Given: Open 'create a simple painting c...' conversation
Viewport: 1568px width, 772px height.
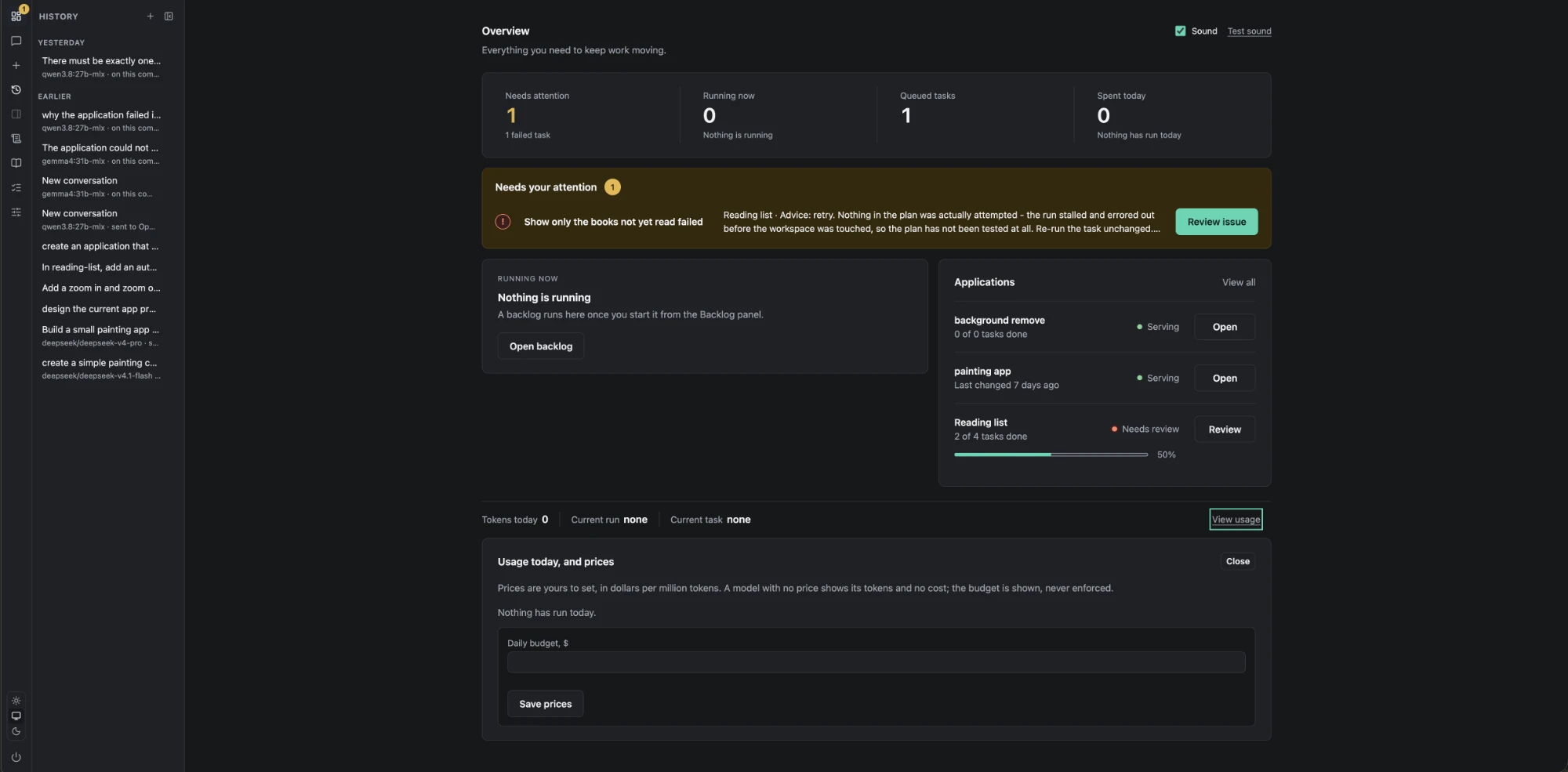Looking at the screenshot, I should tap(101, 368).
